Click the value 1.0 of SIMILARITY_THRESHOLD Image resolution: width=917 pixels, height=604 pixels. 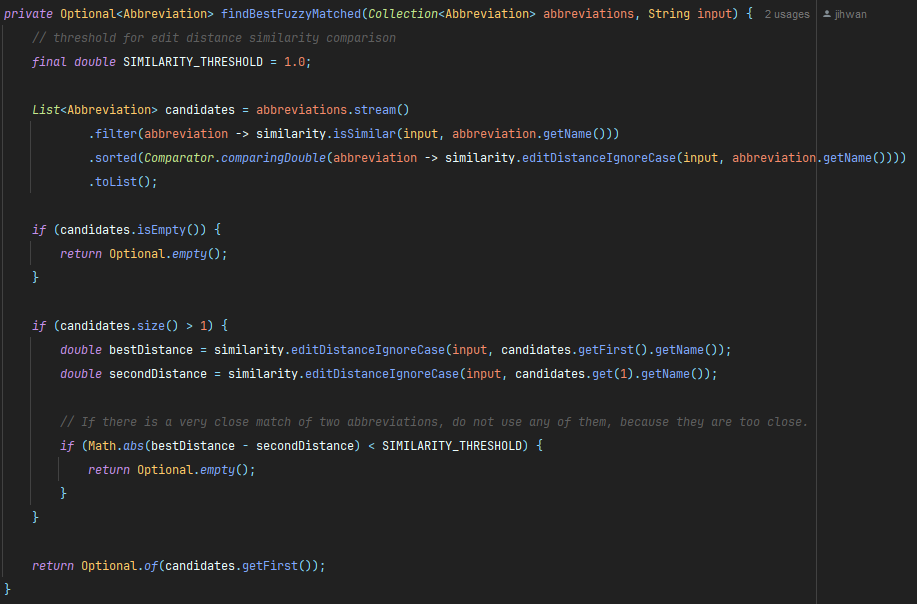[294, 61]
